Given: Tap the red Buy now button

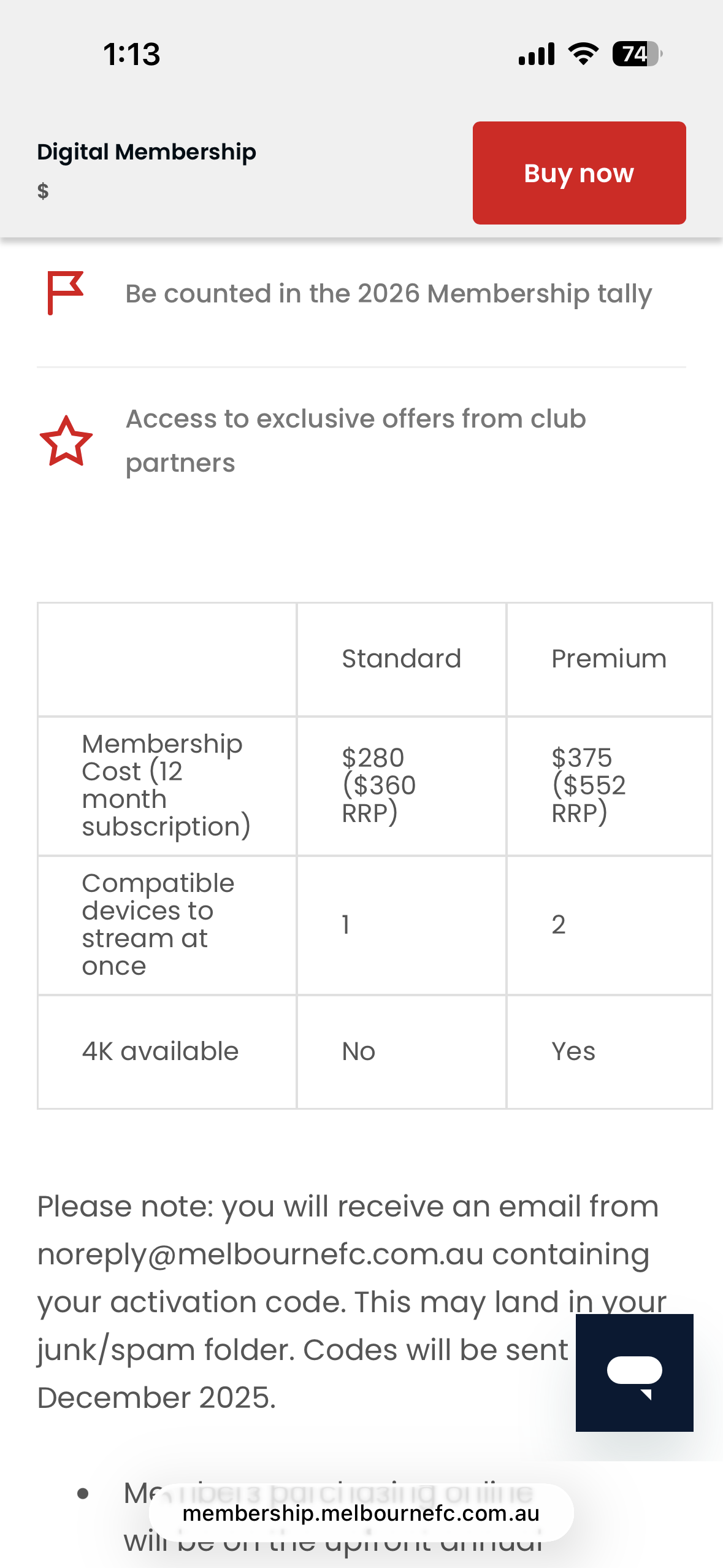Looking at the screenshot, I should [579, 173].
